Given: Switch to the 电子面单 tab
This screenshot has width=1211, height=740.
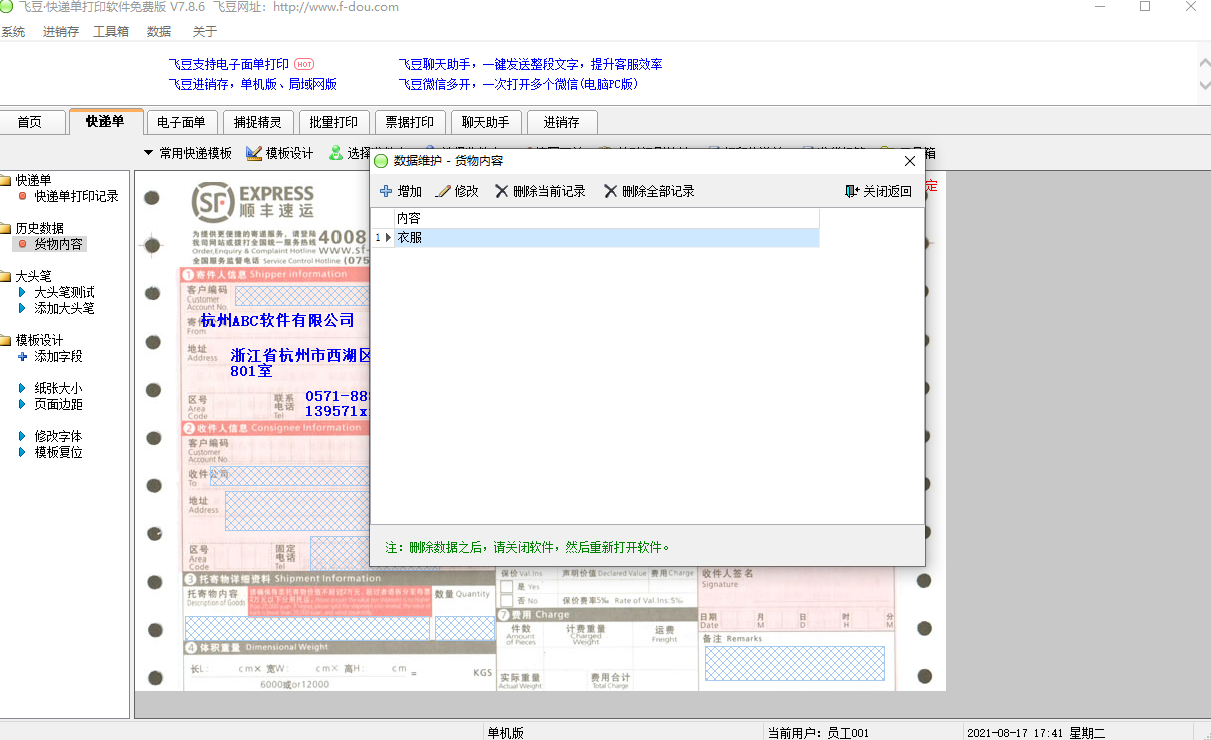Looking at the screenshot, I should pos(181,122).
